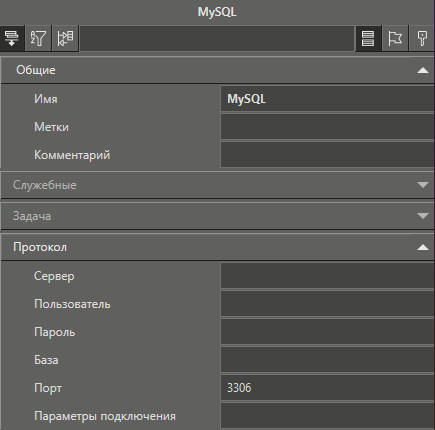Viewport: 435px width, 430px height.
Task: Select the Метки property label
Action: click(51, 127)
